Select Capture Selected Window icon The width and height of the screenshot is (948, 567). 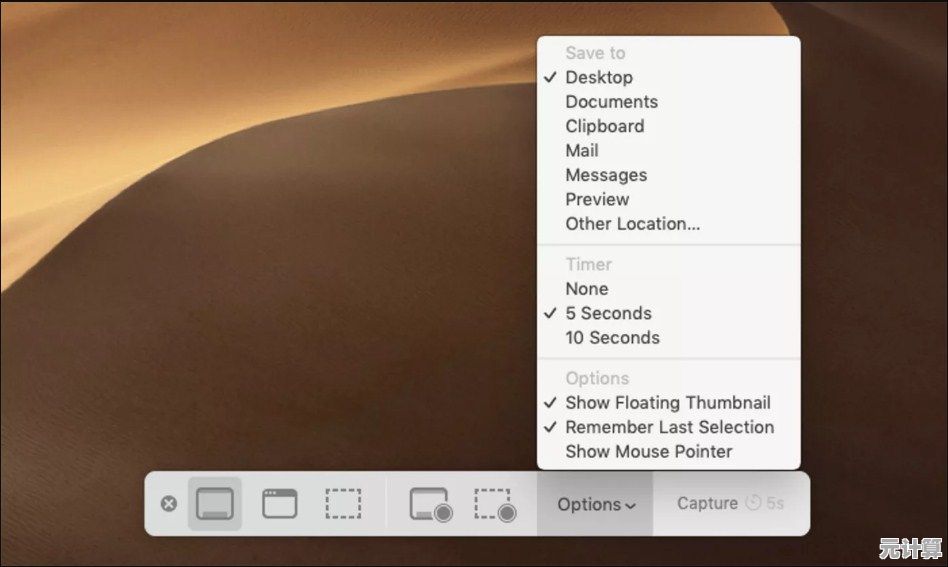click(x=280, y=504)
